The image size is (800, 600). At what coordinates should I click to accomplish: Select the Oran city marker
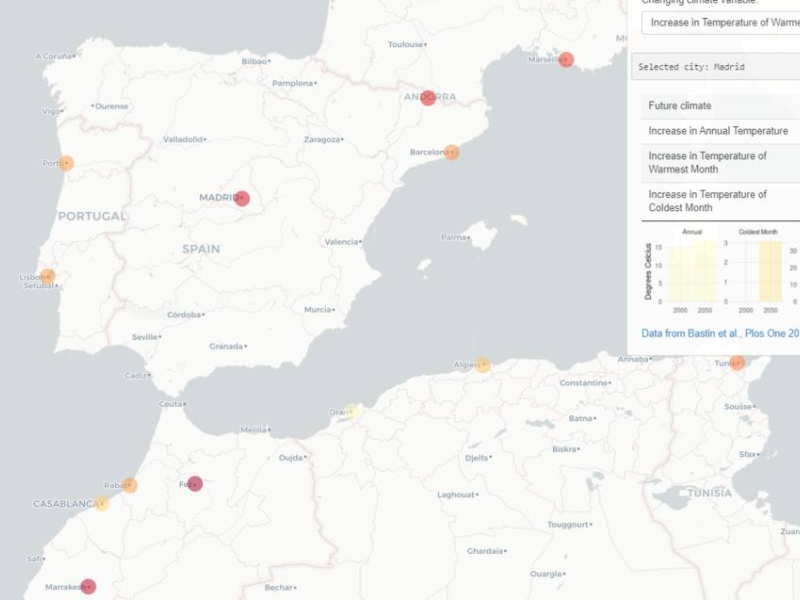pyautogui.click(x=351, y=411)
